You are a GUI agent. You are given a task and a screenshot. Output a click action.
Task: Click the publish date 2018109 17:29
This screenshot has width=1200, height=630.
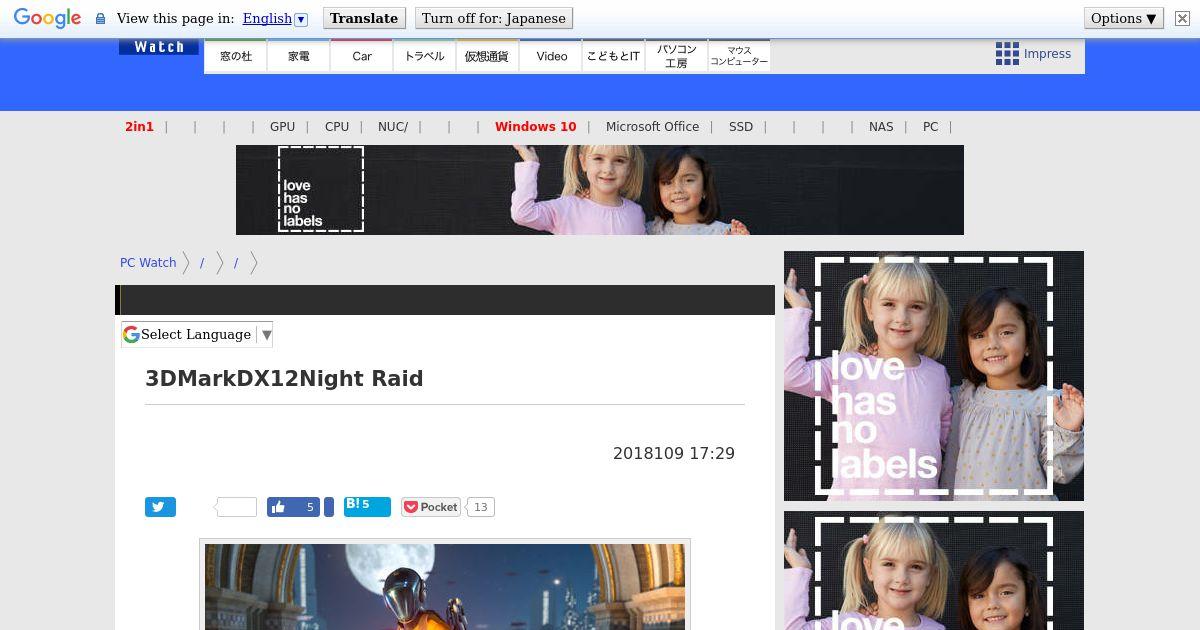tap(674, 454)
